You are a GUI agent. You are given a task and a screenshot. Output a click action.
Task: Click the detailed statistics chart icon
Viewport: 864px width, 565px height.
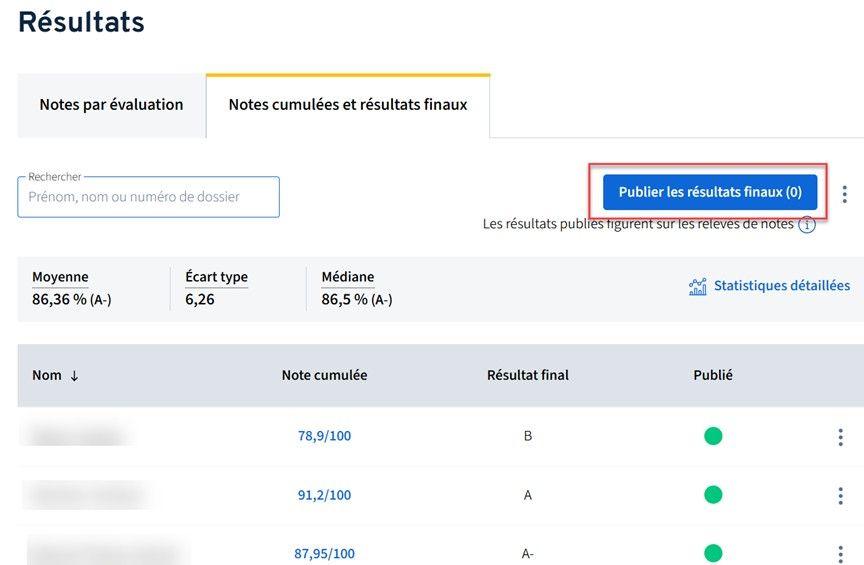point(698,287)
